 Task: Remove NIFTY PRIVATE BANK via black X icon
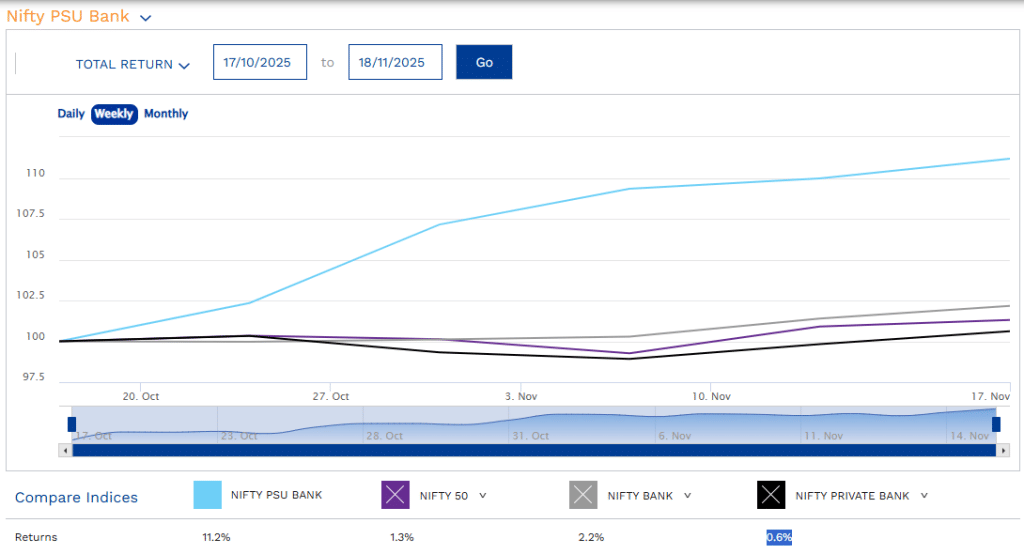point(771,495)
